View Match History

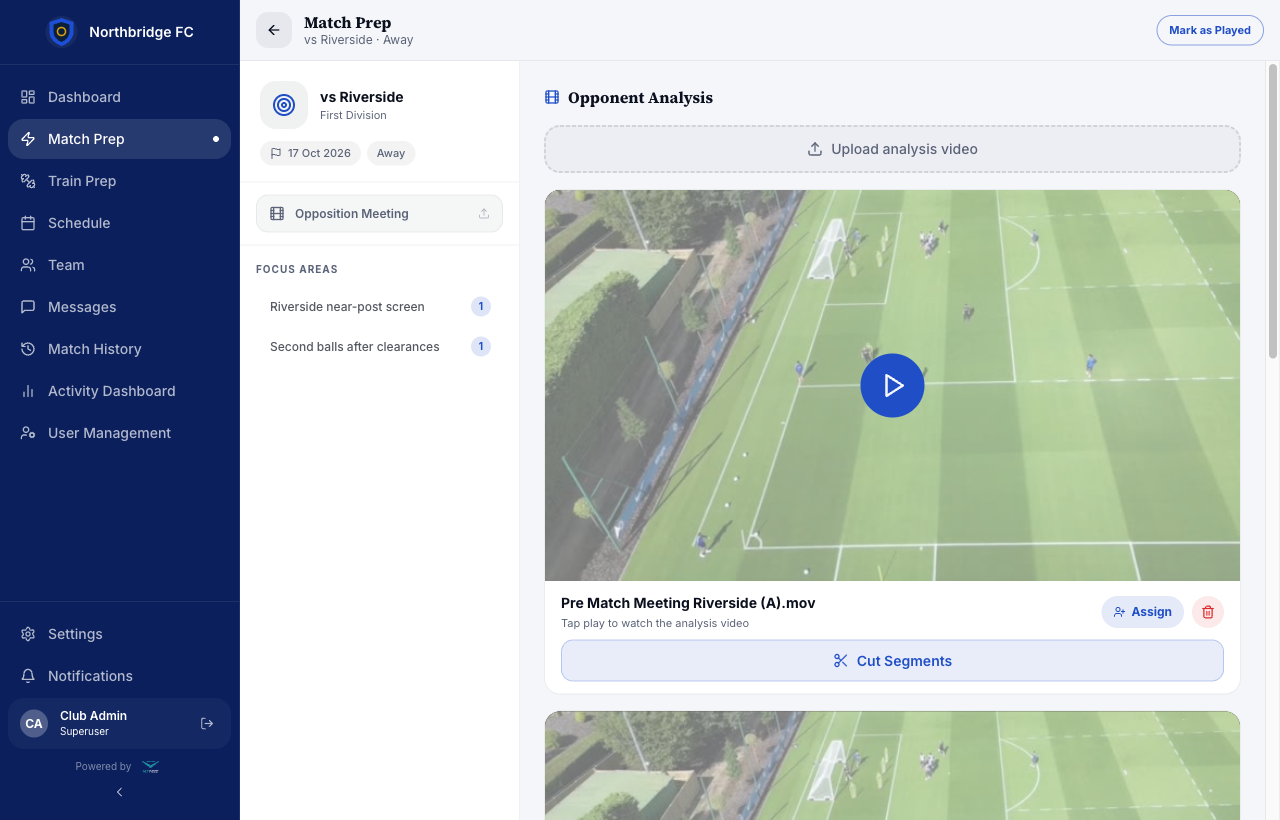pos(119,349)
